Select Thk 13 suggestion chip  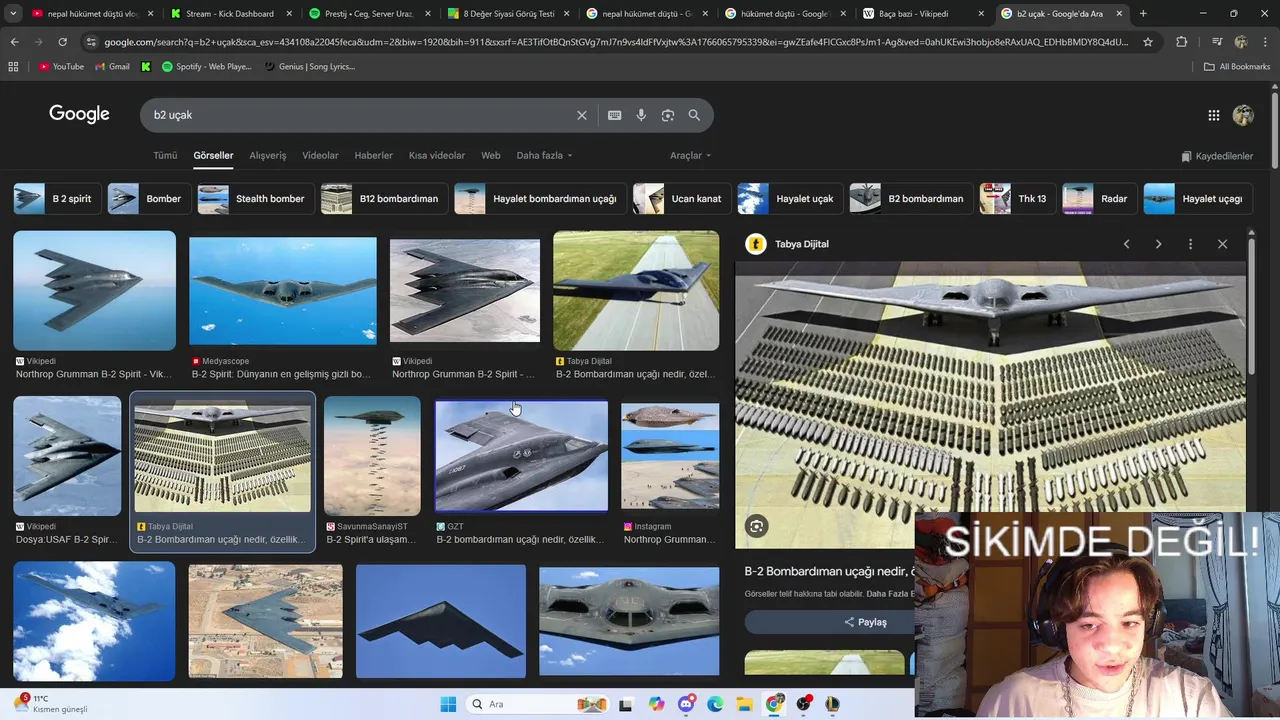pos(1016,199)
